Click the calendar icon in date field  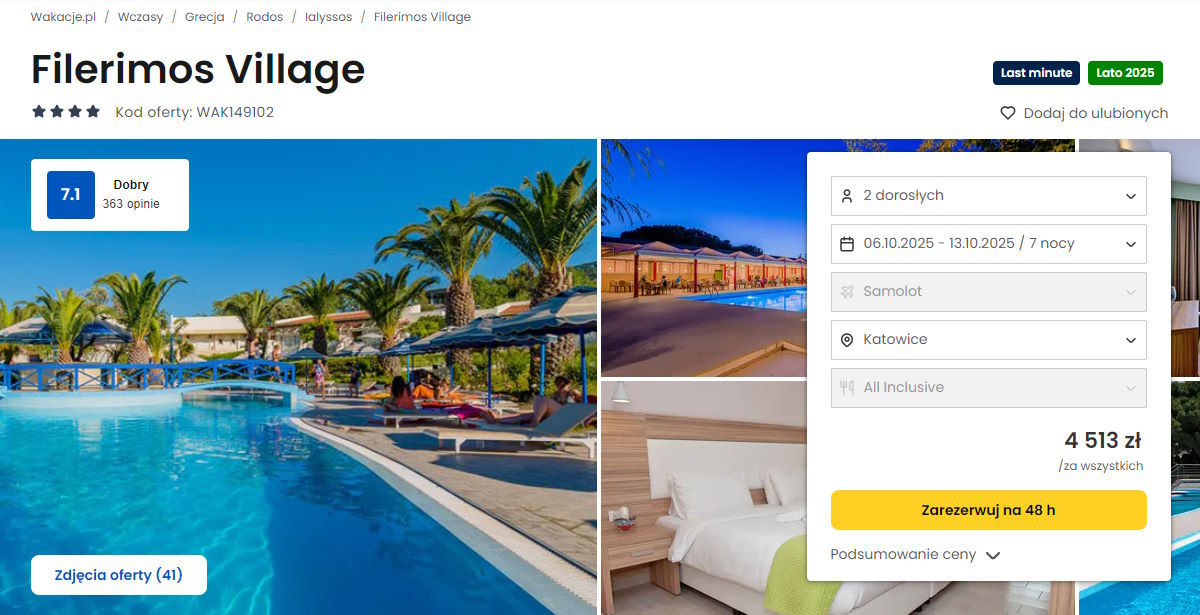(x=847, y=244)
